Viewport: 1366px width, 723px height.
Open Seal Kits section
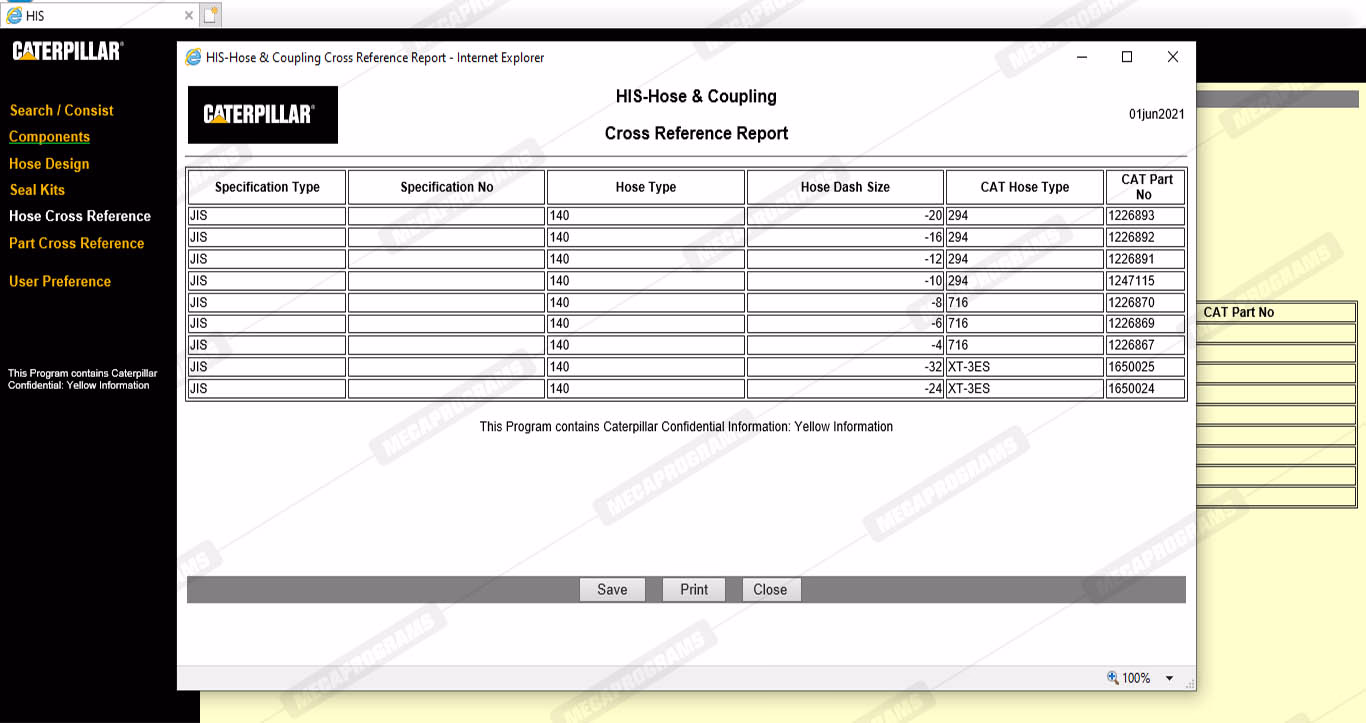[37, 190]
